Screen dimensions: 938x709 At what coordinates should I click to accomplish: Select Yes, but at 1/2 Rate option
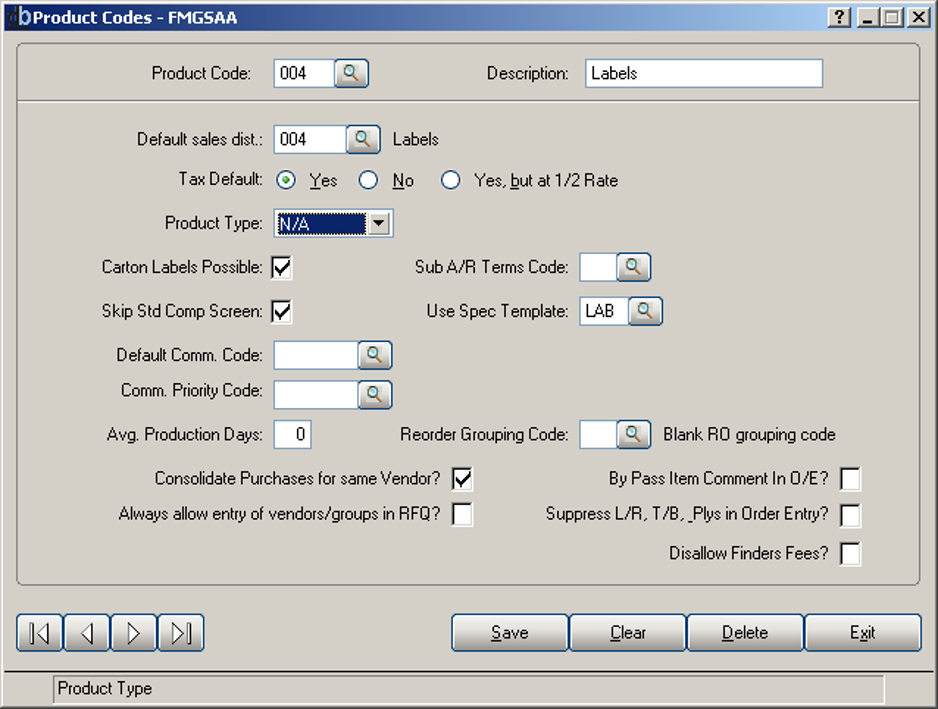[450, 180]
